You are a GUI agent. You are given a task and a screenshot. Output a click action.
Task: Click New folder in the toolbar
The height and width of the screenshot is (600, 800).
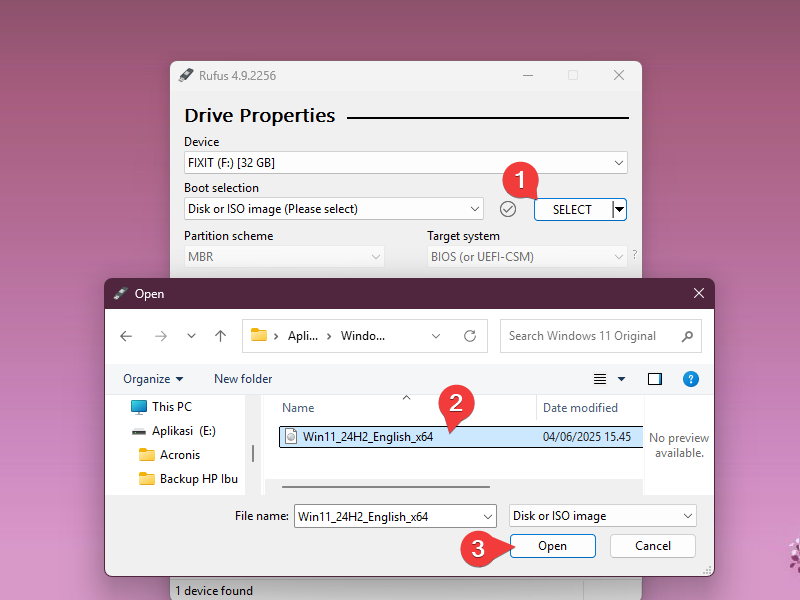pyautogui.click(x=243, y=379)
